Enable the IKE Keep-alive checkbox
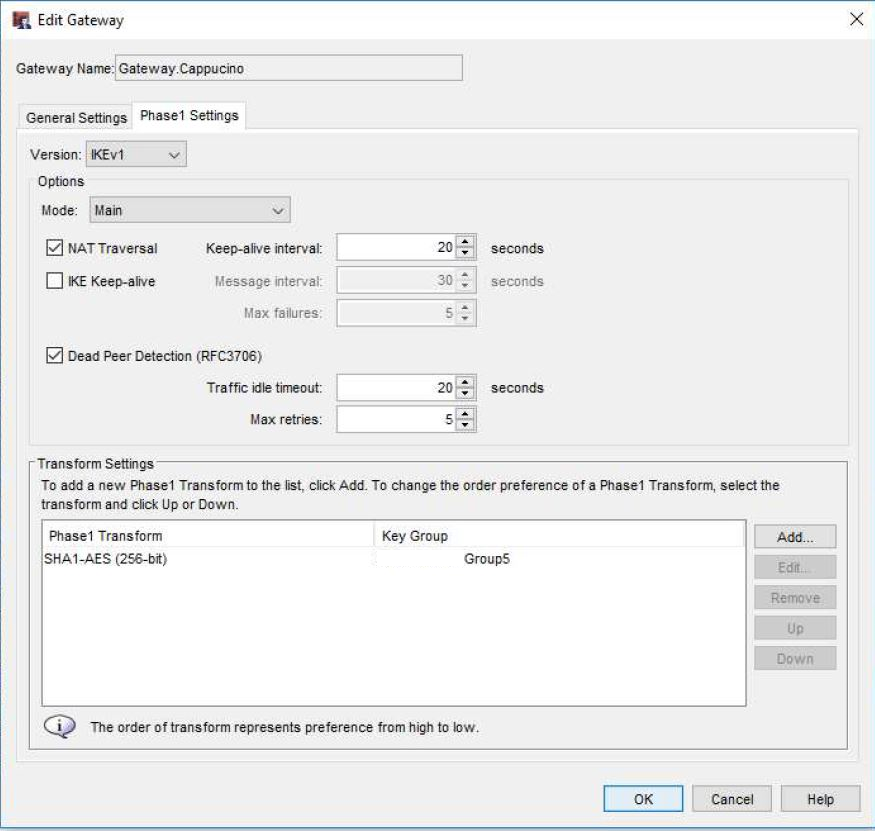This screenshot has height=831, width=875. 54,280
